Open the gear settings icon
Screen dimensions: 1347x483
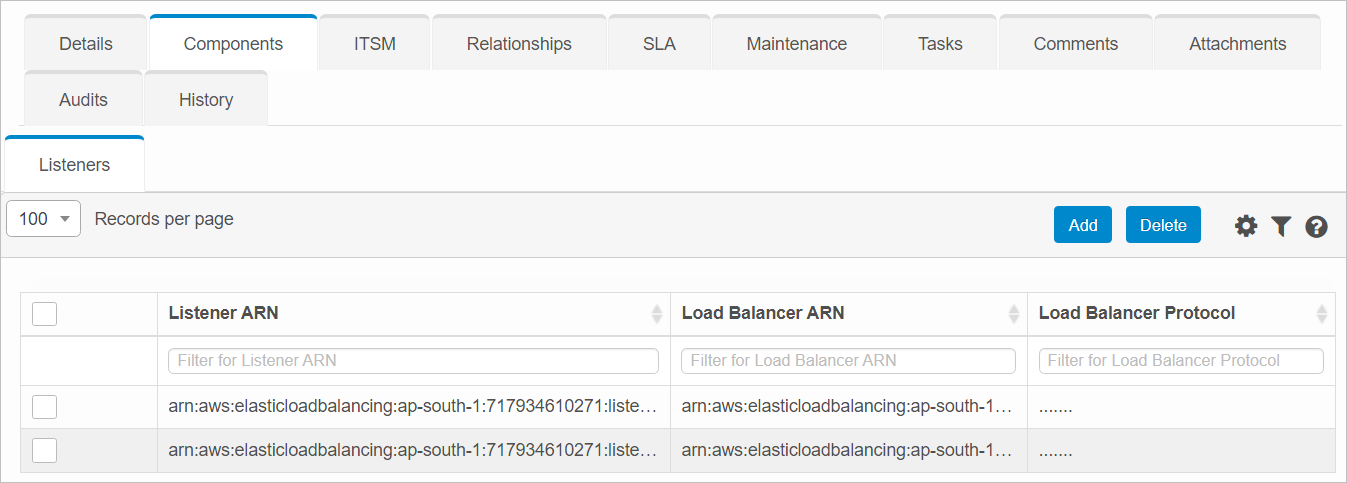tap(1245, 226)
